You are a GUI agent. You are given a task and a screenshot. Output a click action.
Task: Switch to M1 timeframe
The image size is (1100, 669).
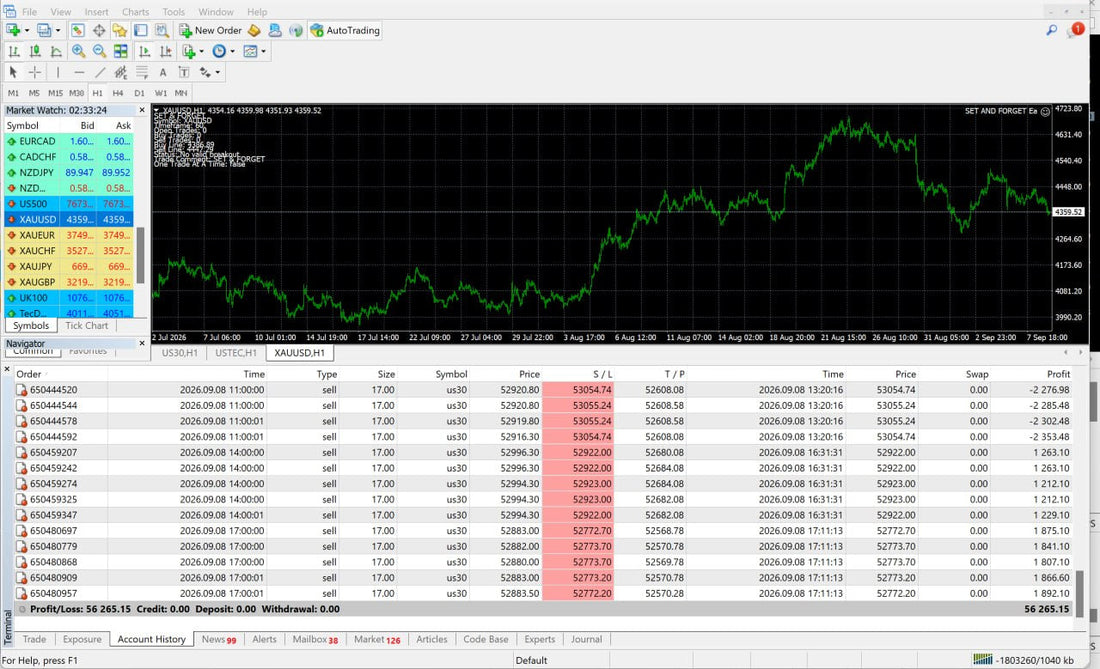13,93
